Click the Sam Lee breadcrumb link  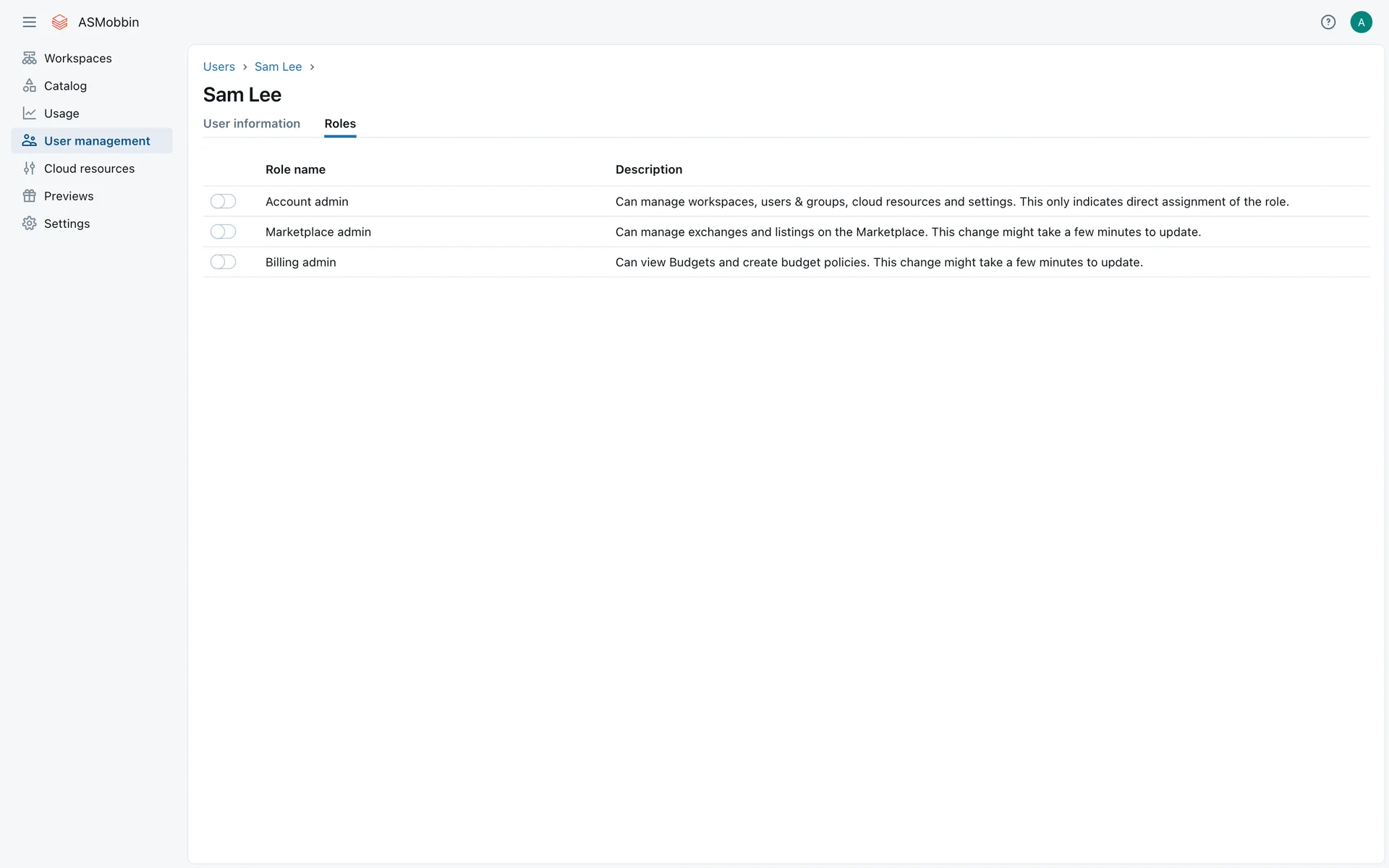pos(278,67)
